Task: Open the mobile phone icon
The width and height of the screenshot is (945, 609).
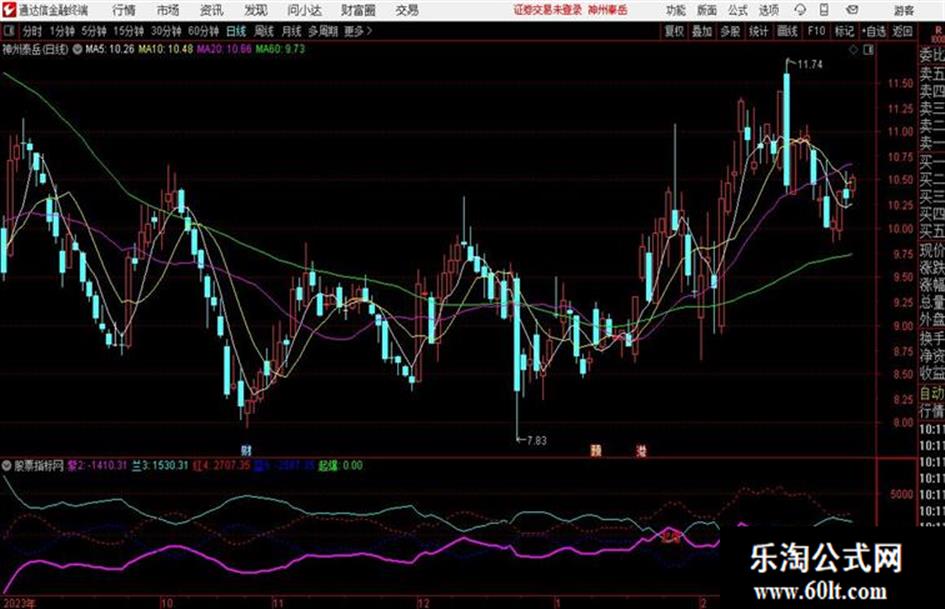Action: [x=824, y=10]
